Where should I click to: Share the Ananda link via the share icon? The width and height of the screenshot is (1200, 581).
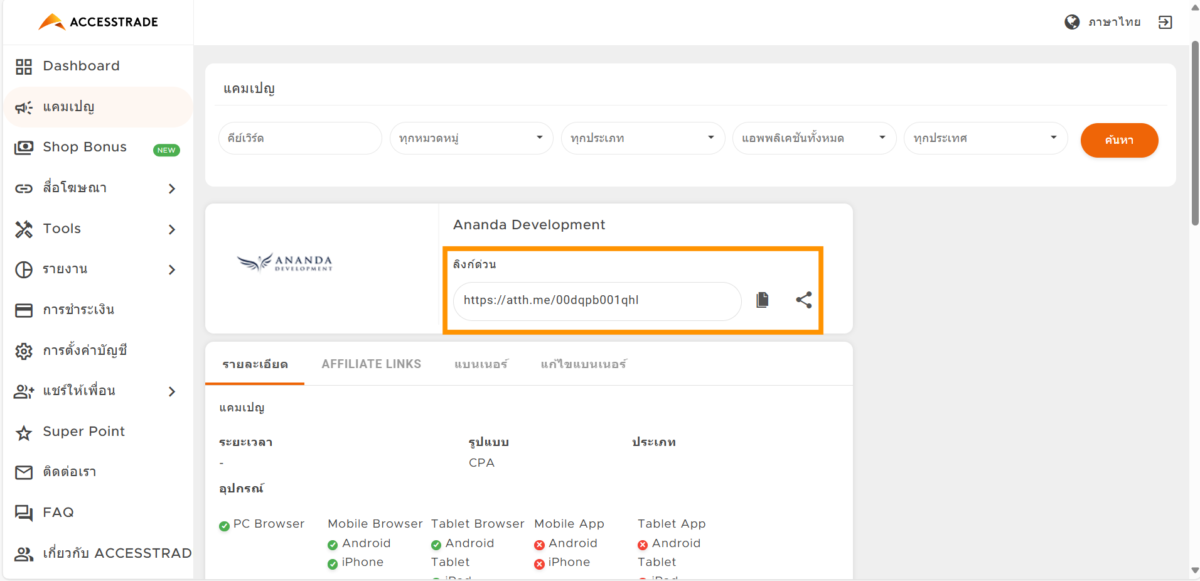click(x=803, y=299)
